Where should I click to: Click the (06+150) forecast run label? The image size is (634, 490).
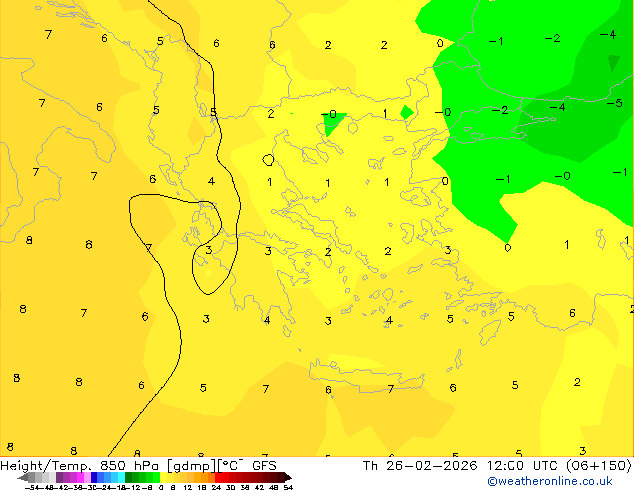[598, 466]
